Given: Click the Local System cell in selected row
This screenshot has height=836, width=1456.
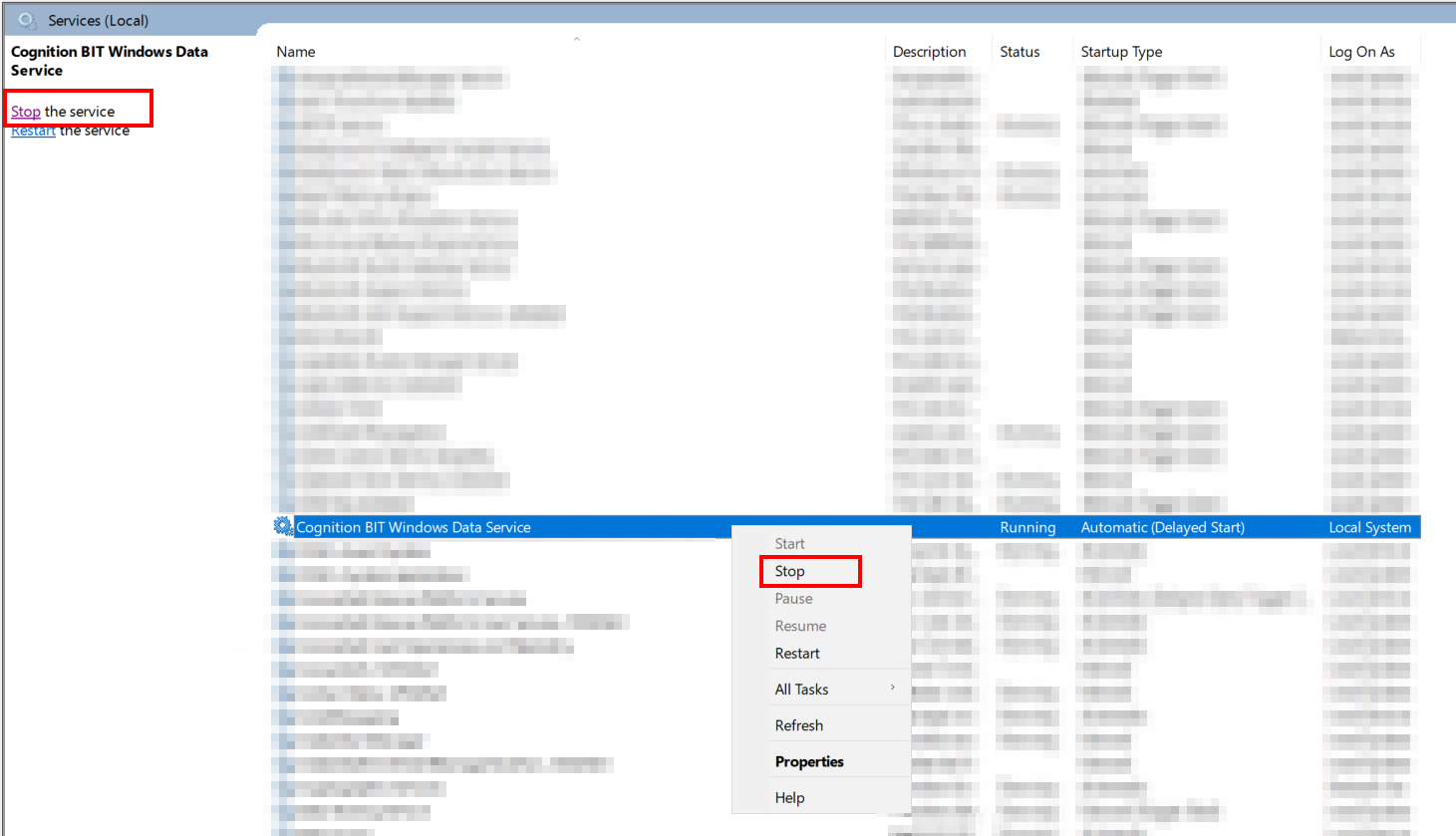Looking at the screenshot, I should 1369,527.
